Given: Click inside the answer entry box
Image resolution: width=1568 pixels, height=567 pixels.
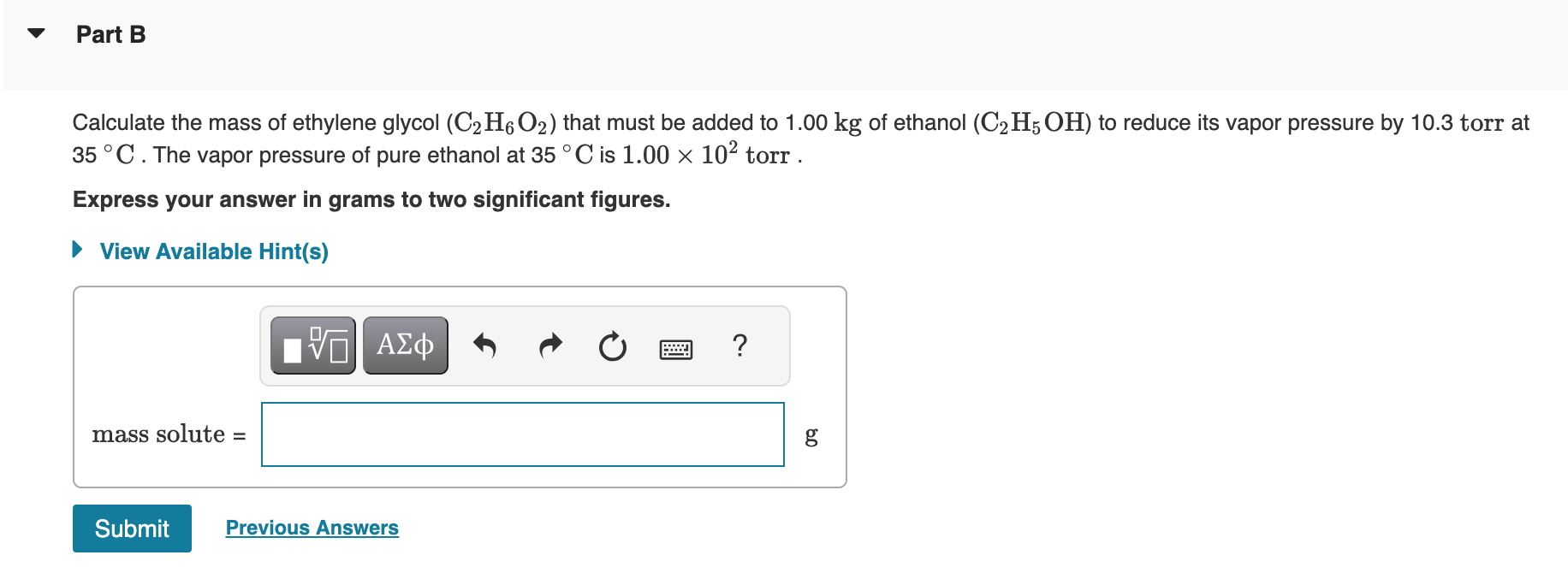Looking at the screenshot, I should (x=522, y=434).
